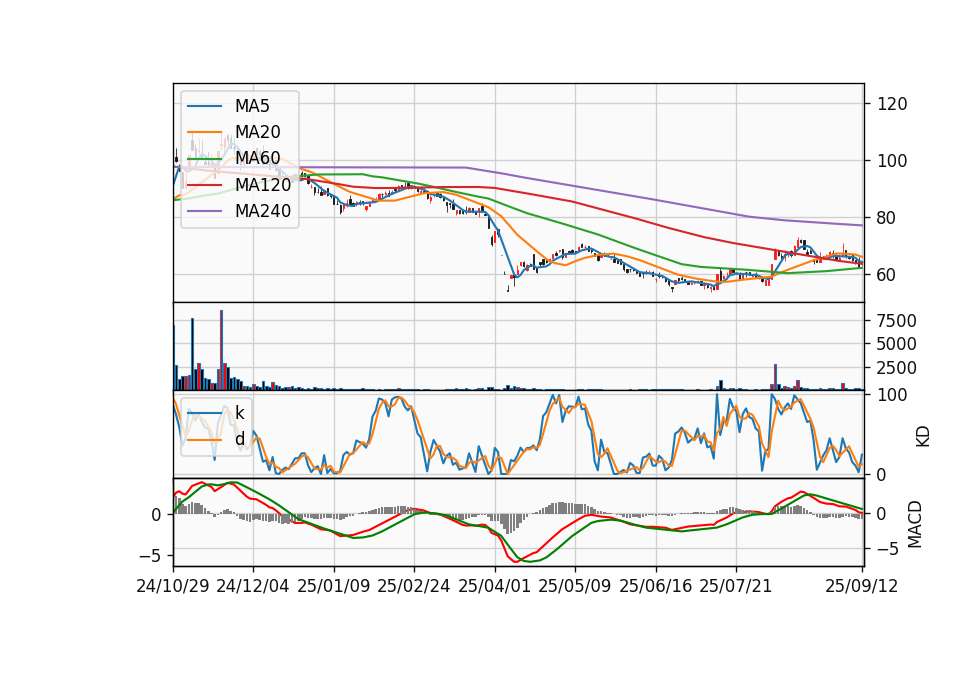960x690 pixels.
Task: Click the 24/10/29 date axis label
Action: (173, 586)
